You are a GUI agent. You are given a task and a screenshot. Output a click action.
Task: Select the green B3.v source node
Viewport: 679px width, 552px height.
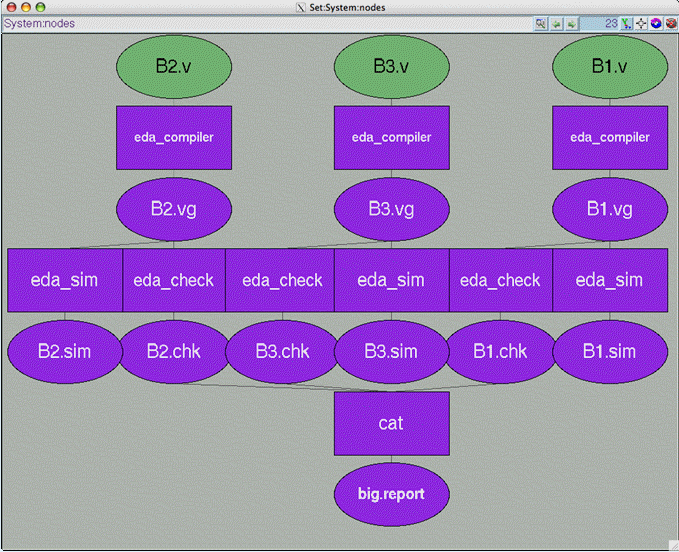pyautogui.click(x=391, y=67)
